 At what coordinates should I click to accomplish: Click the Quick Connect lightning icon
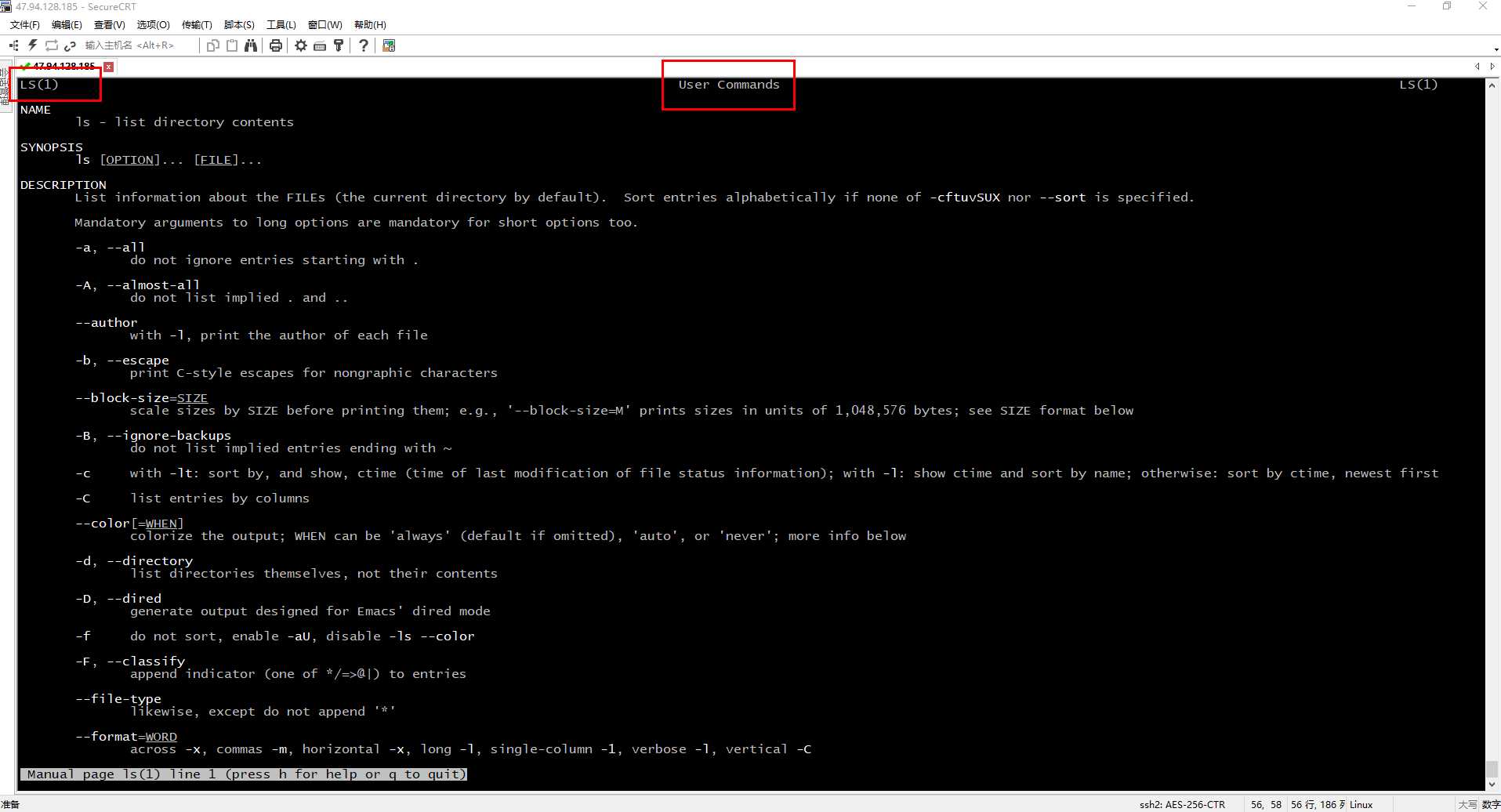coord(33,45)
